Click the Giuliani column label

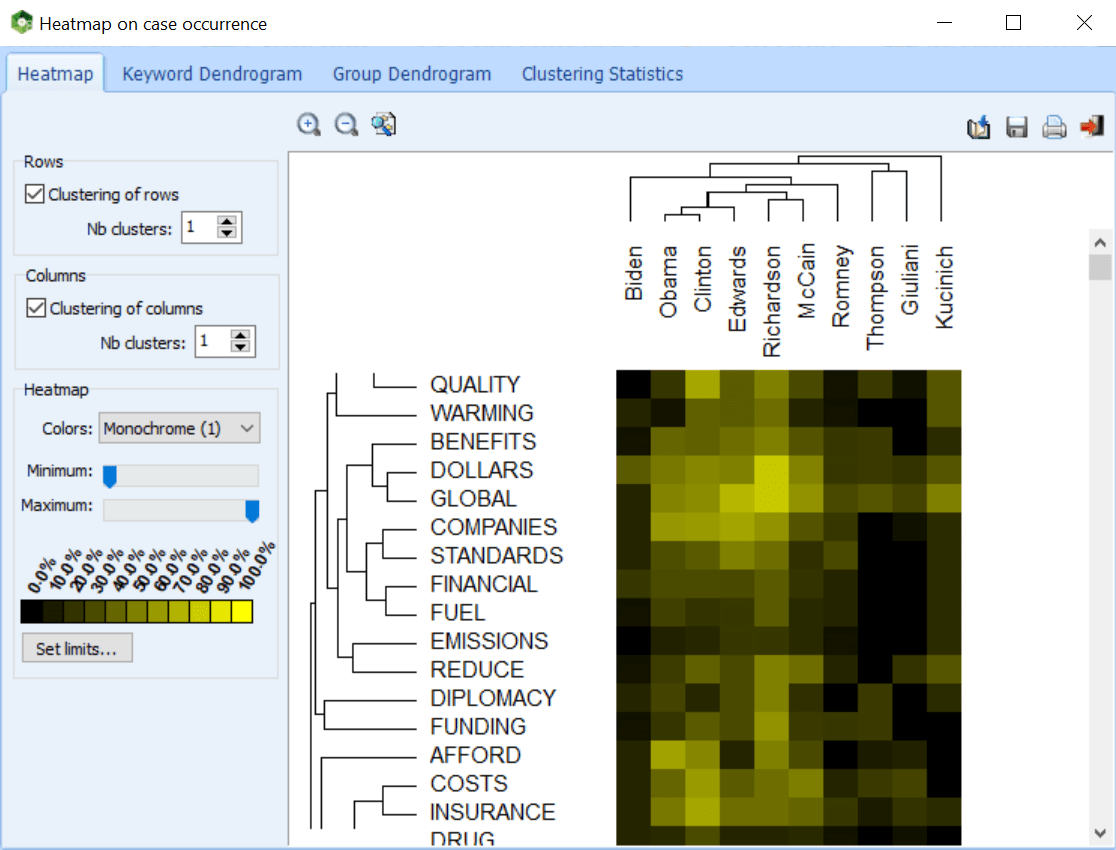(x=910, y=280)
